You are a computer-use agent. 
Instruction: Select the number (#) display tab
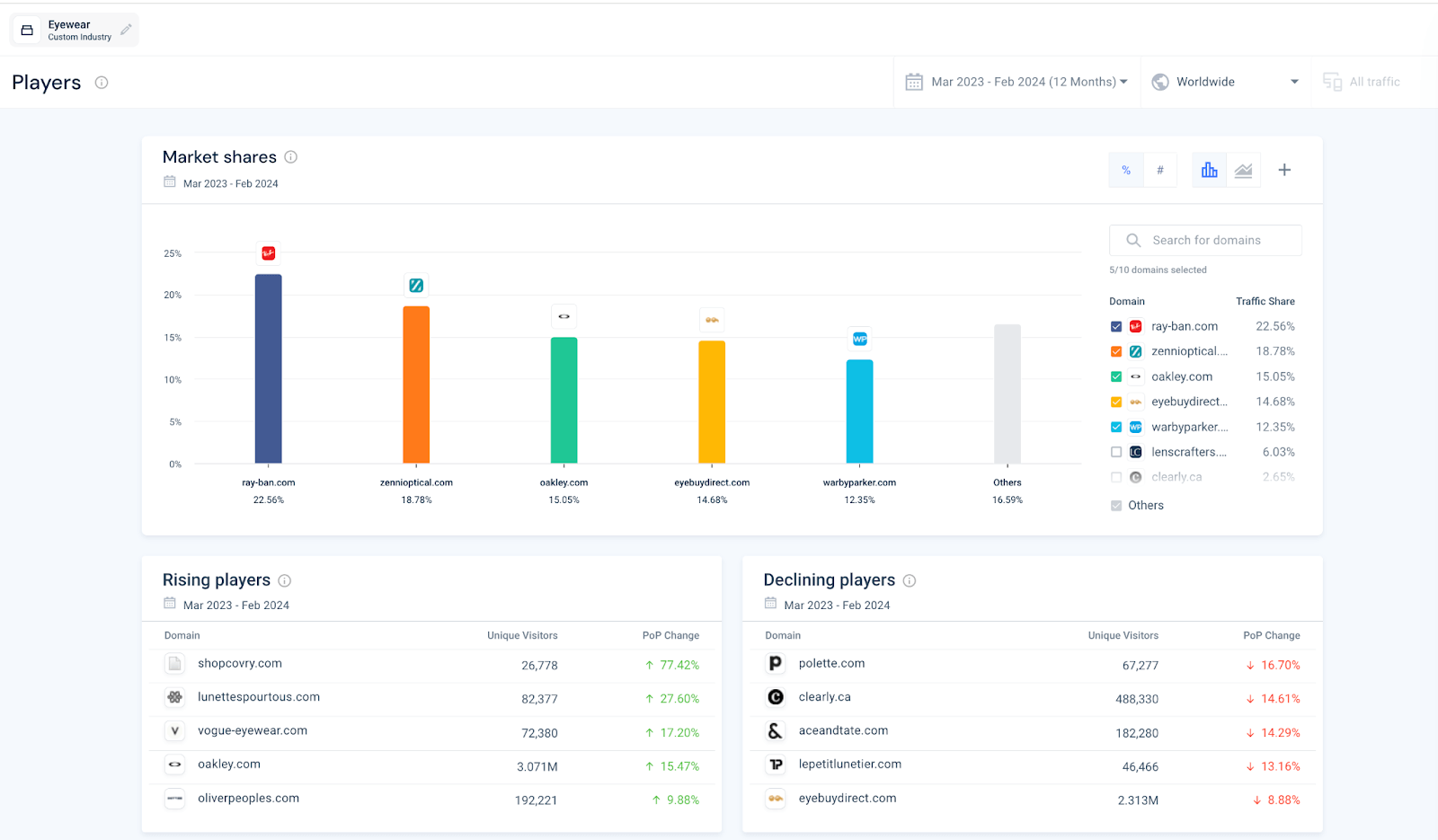click(1160, 170)
